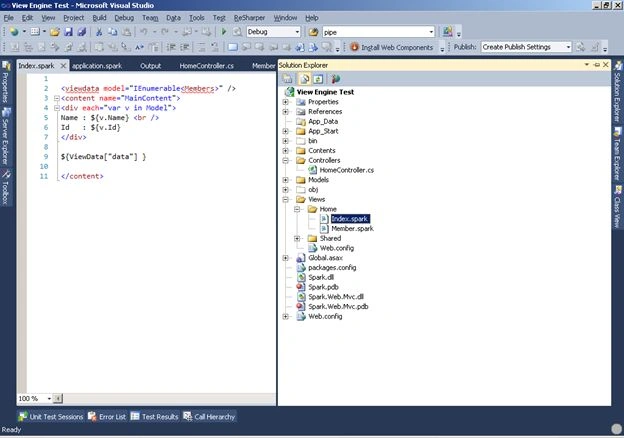
Task: Click Install Web Components button
Action: pyautogui.click(x=392, y=47)
